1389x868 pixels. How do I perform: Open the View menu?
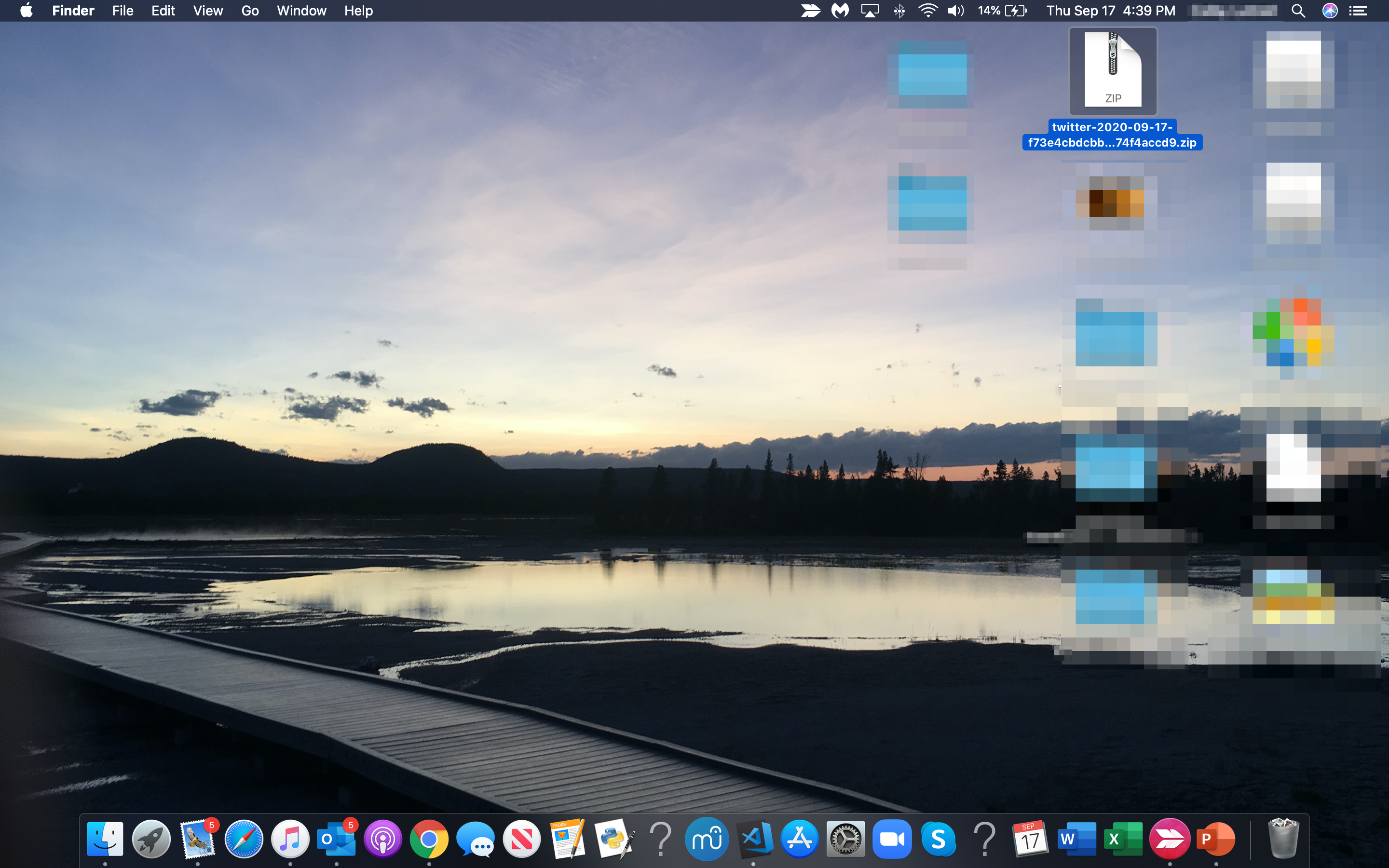coord(208,11)
